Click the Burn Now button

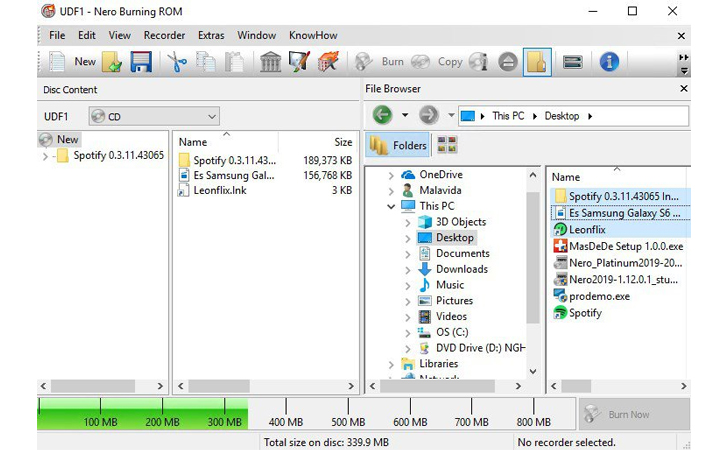click(x=634, y=414)
